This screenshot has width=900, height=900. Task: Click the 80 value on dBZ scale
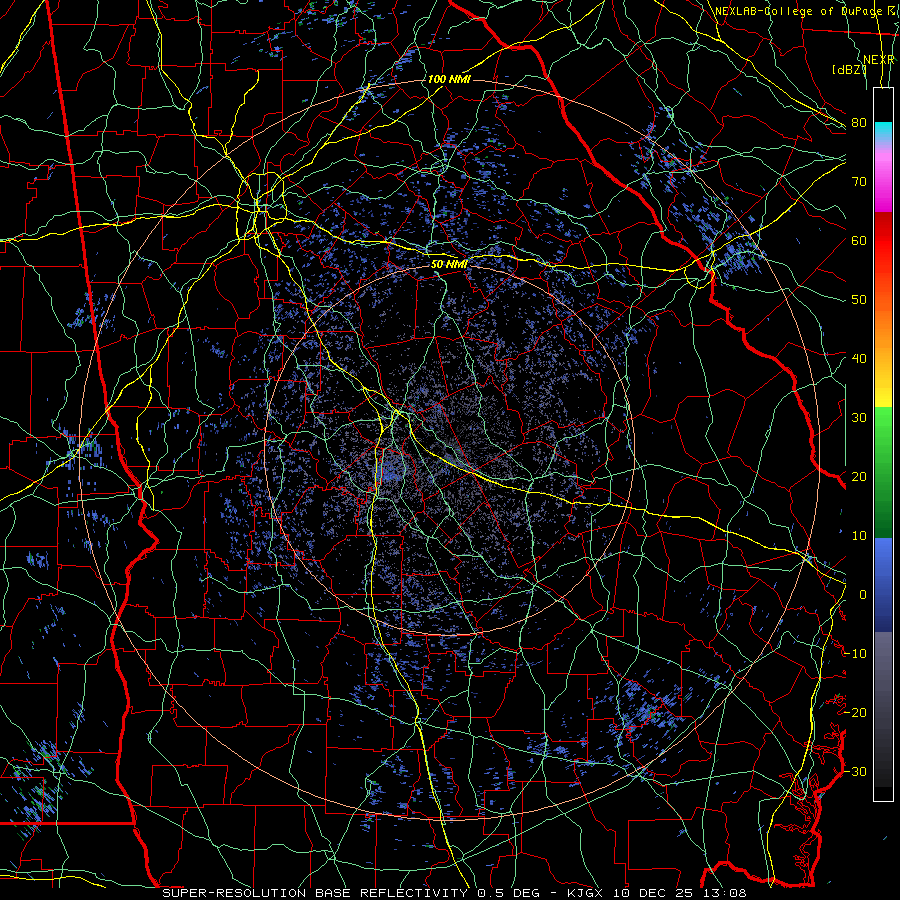point(859,122)
